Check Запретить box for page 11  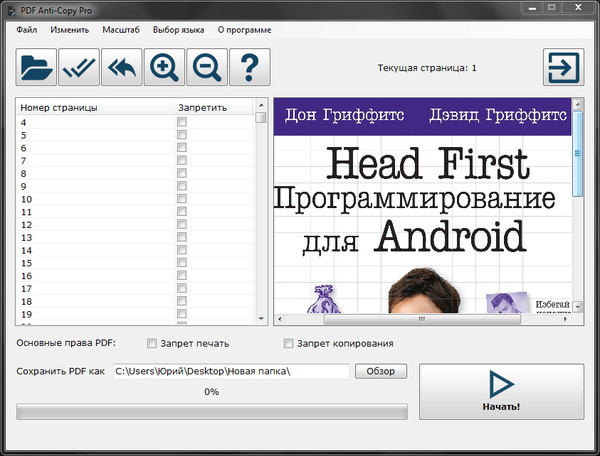pos(182,211)
